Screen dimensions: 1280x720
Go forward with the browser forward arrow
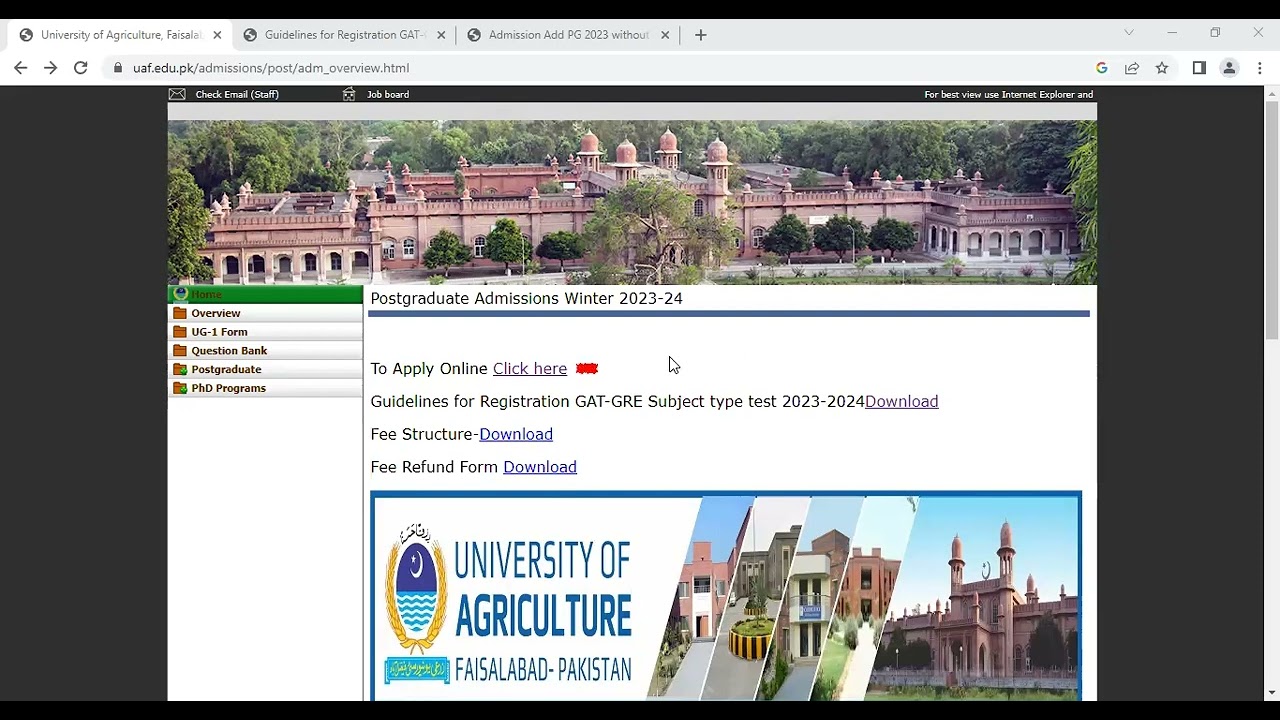click(x=50, y=68)
